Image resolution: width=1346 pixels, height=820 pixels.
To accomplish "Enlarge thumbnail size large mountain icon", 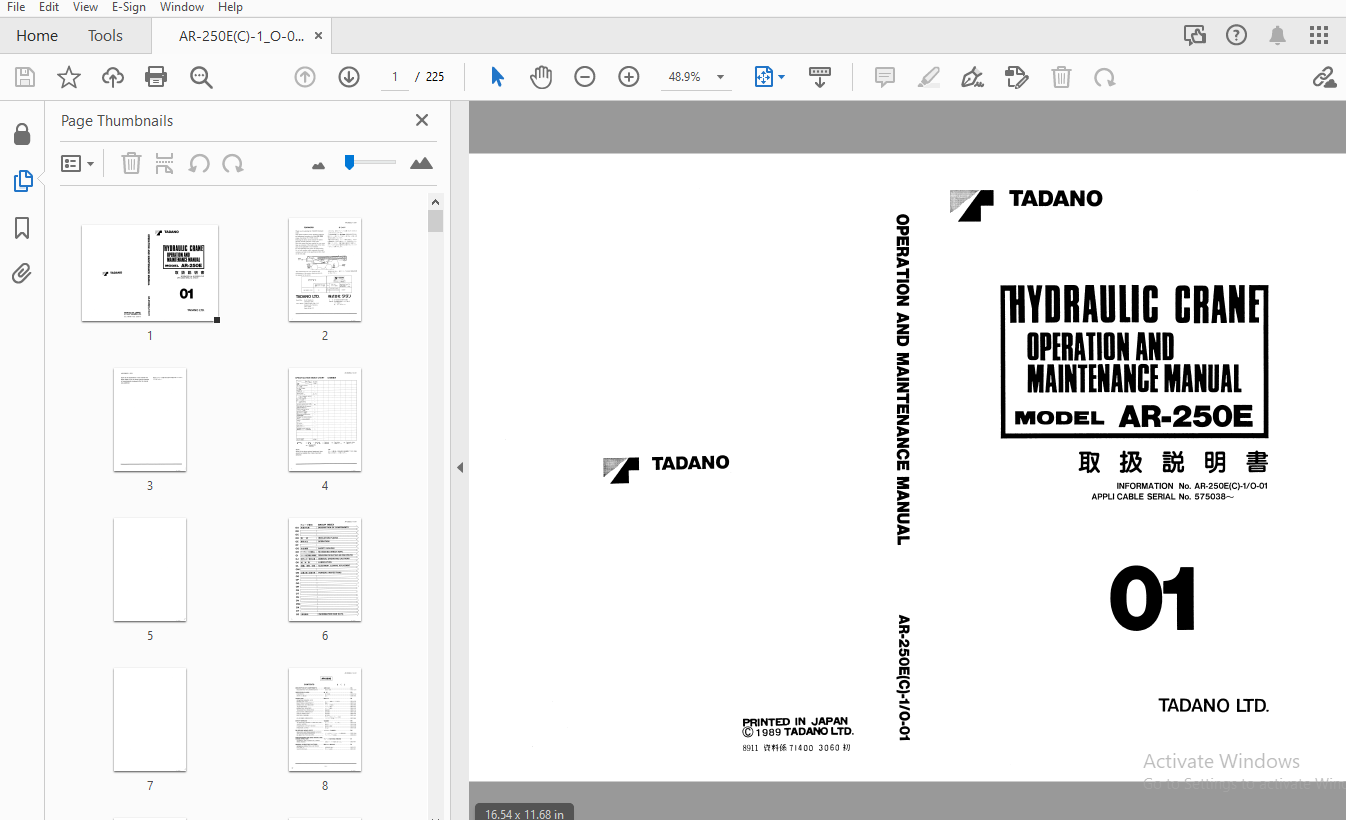I will [x=421, y=163].
